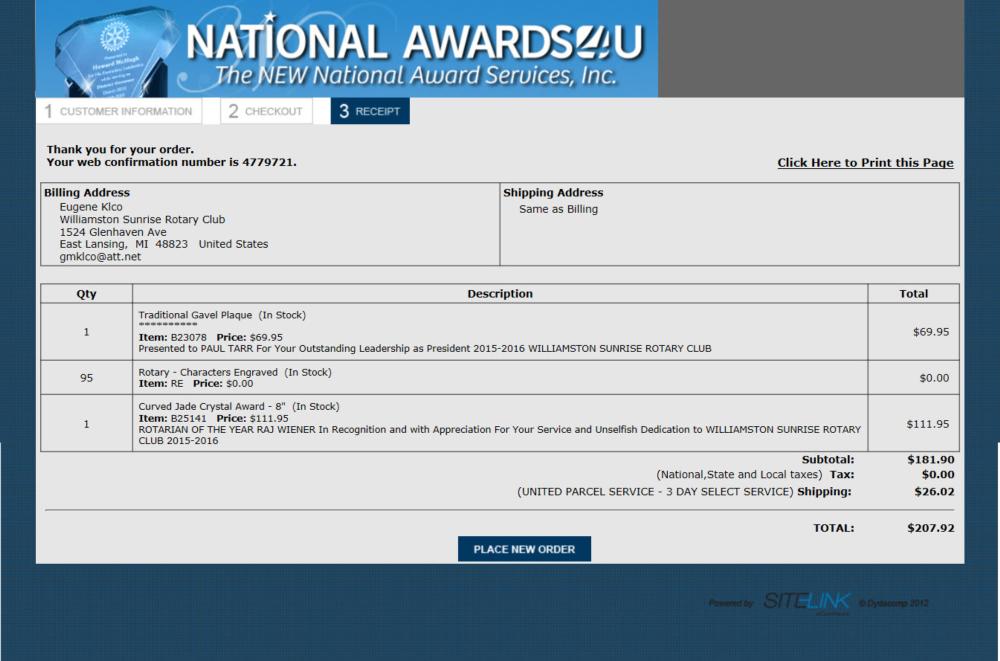Image resolution: width=1000 pixels, height=661 pixels.
Task: Go to the Checkout step tab
Action: (267, 111)
